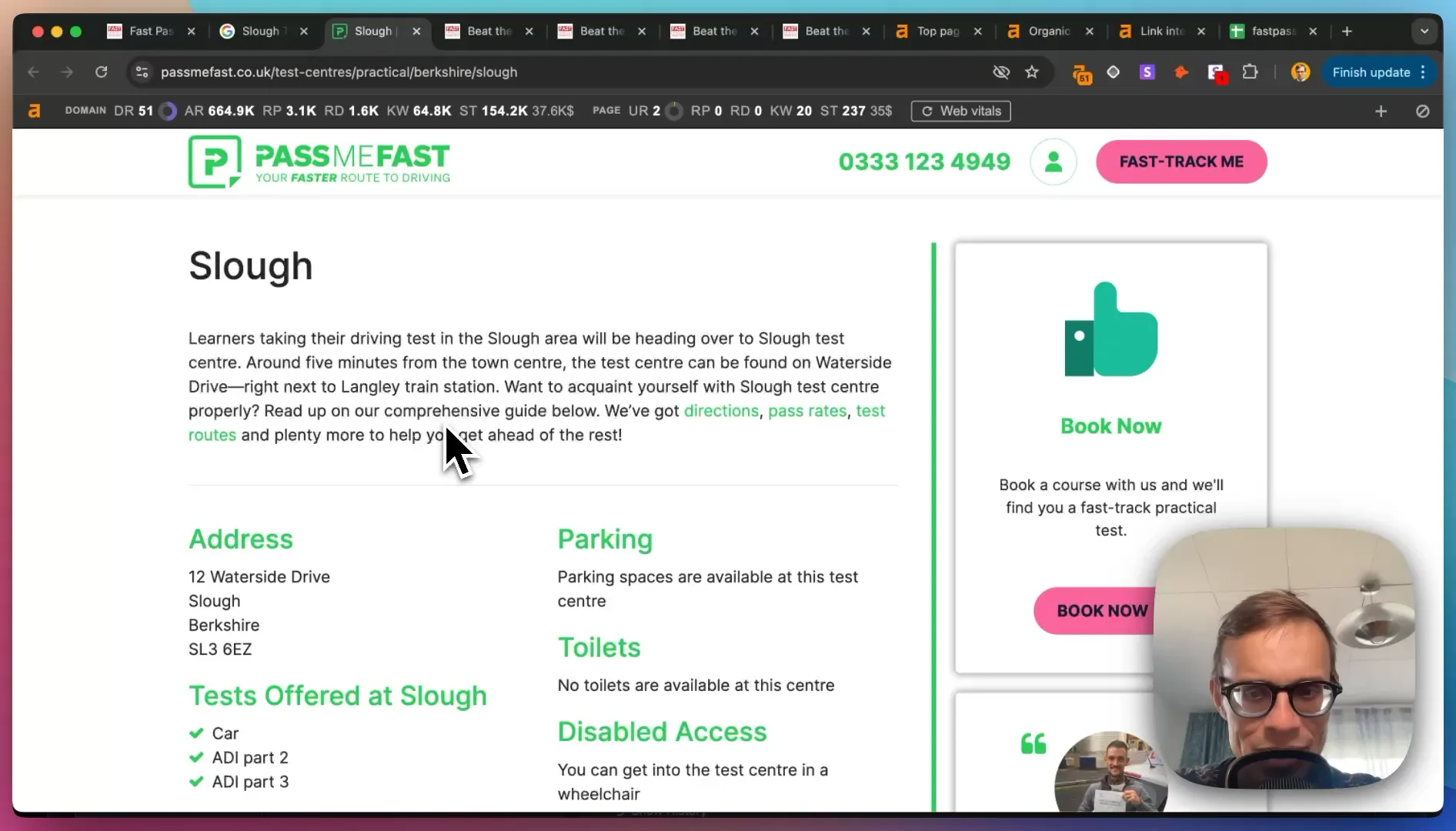Expand the tab search dropdown arrow
Viewport: 1456px width, 831px height.
[1424, 31]
